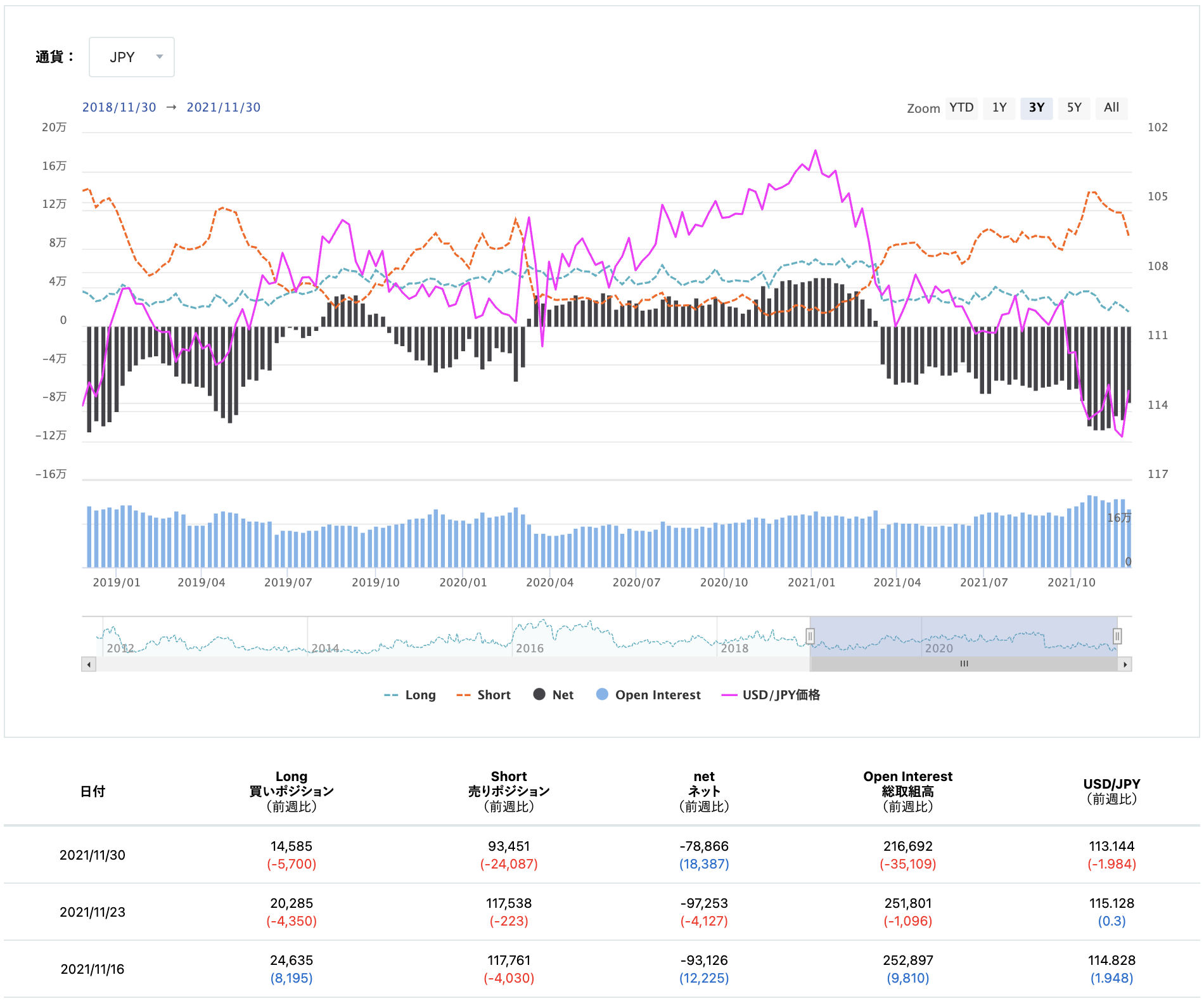Toggle the Open Interest series legend
Image resolution: width=1204 pixels, height=1008 pixels.
(648, 695)
